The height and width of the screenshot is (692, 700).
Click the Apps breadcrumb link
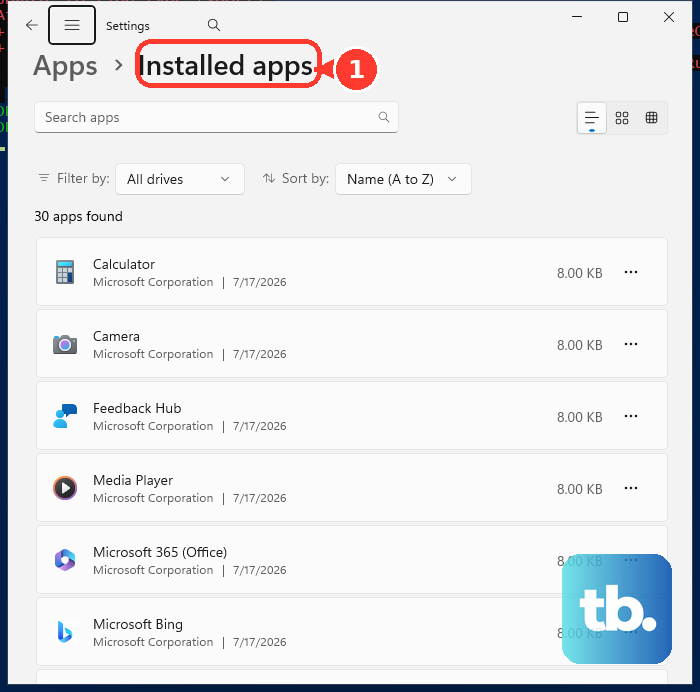click(65, 66)
